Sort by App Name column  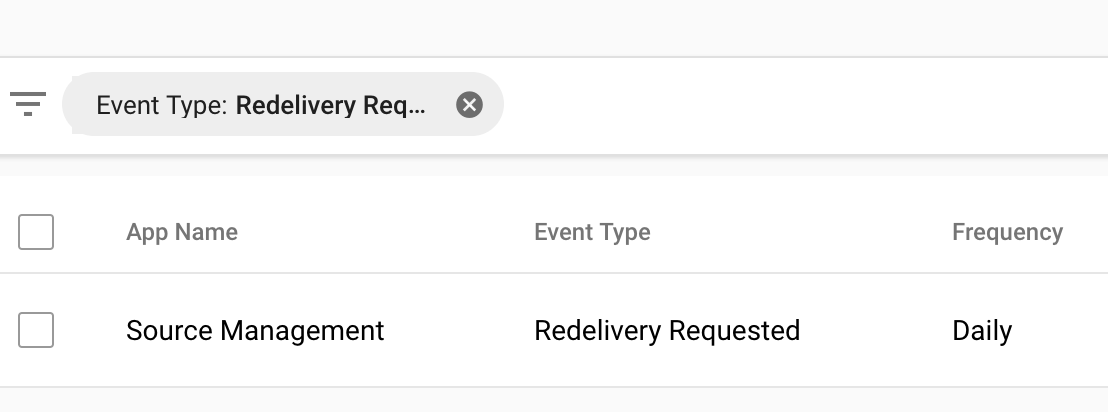click(x=182, y=232)
